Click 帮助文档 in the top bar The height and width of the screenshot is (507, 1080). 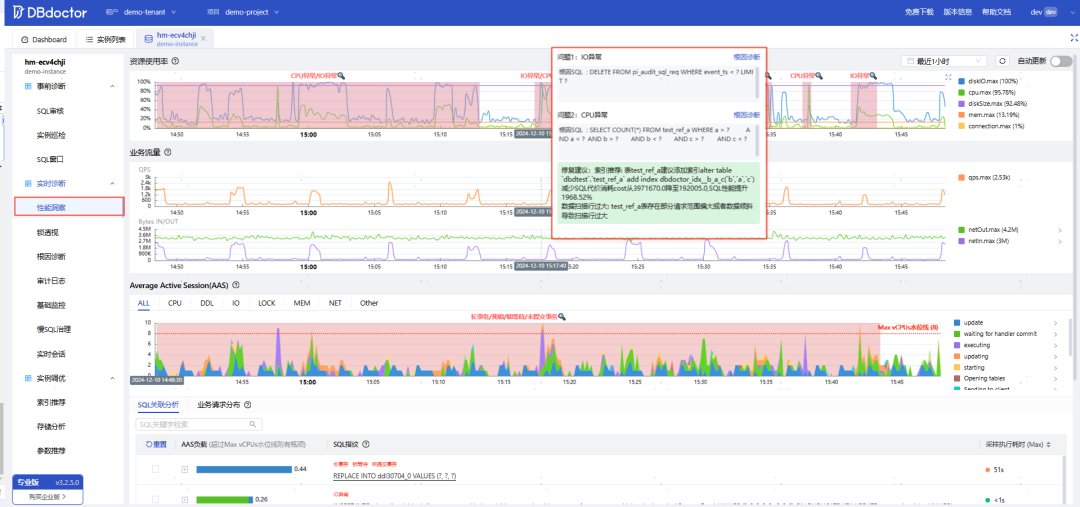[996, 12]
